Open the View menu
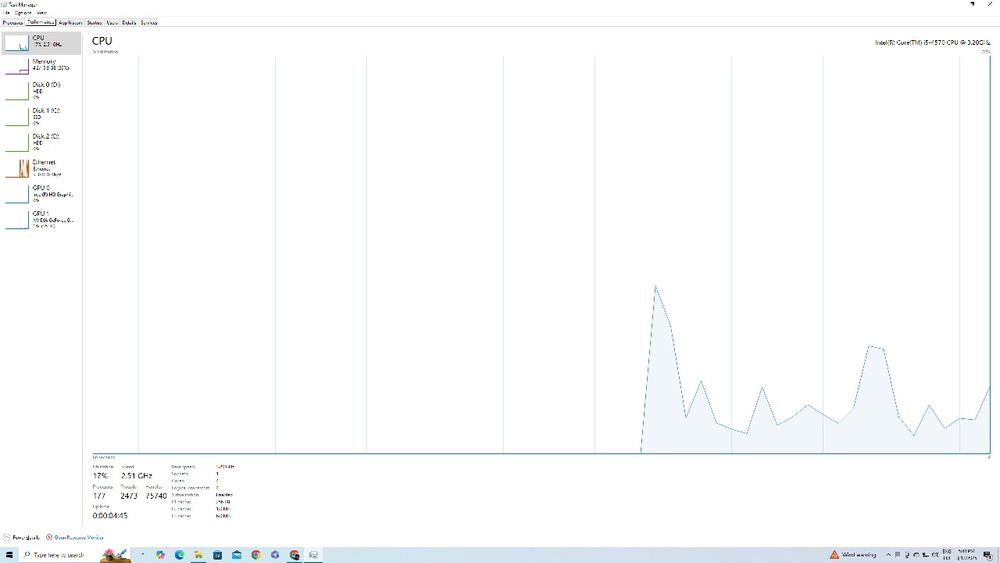Viewport: 1000px width, 563px height. pos(41,13)
